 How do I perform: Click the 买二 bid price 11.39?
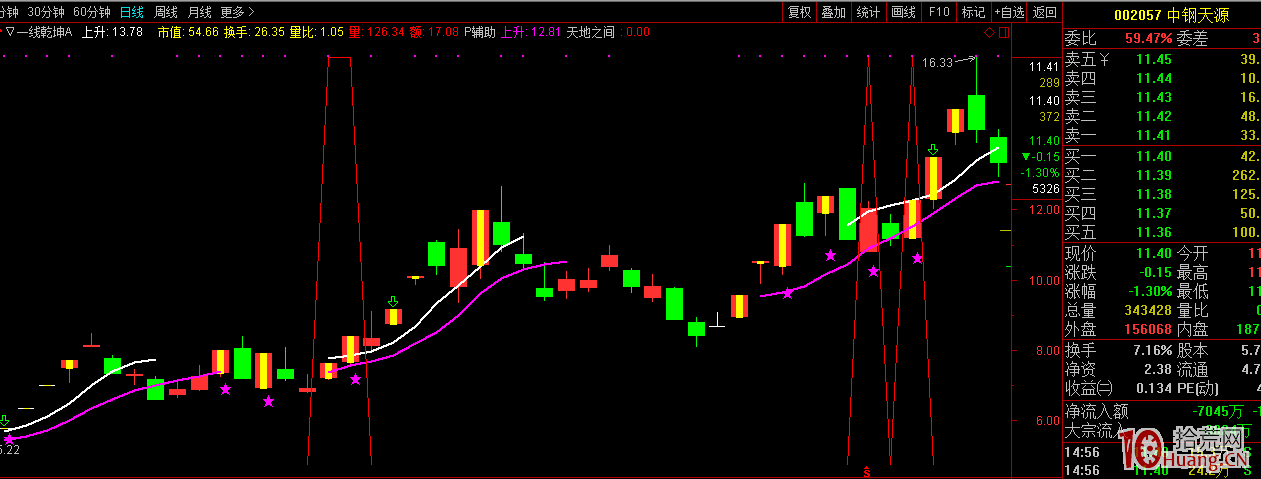[1153, 175]
